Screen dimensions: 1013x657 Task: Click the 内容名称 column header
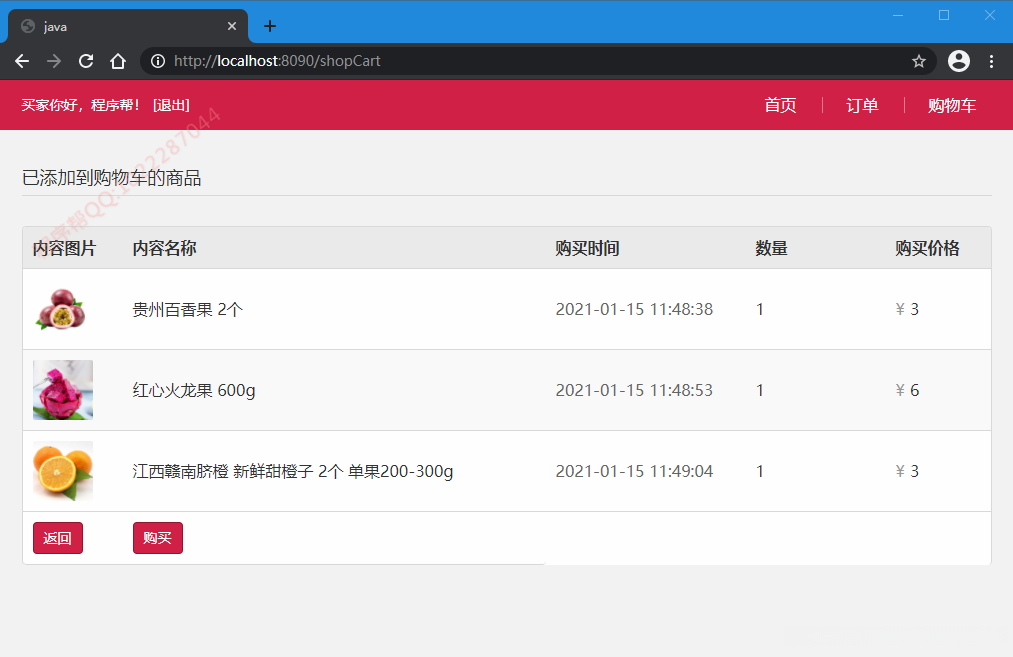click(x=165, y=248)
